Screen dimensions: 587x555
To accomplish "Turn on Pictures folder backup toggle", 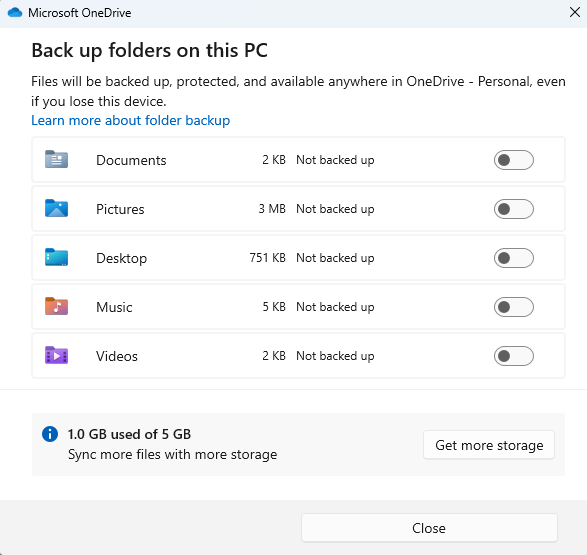I will point(514,209).
